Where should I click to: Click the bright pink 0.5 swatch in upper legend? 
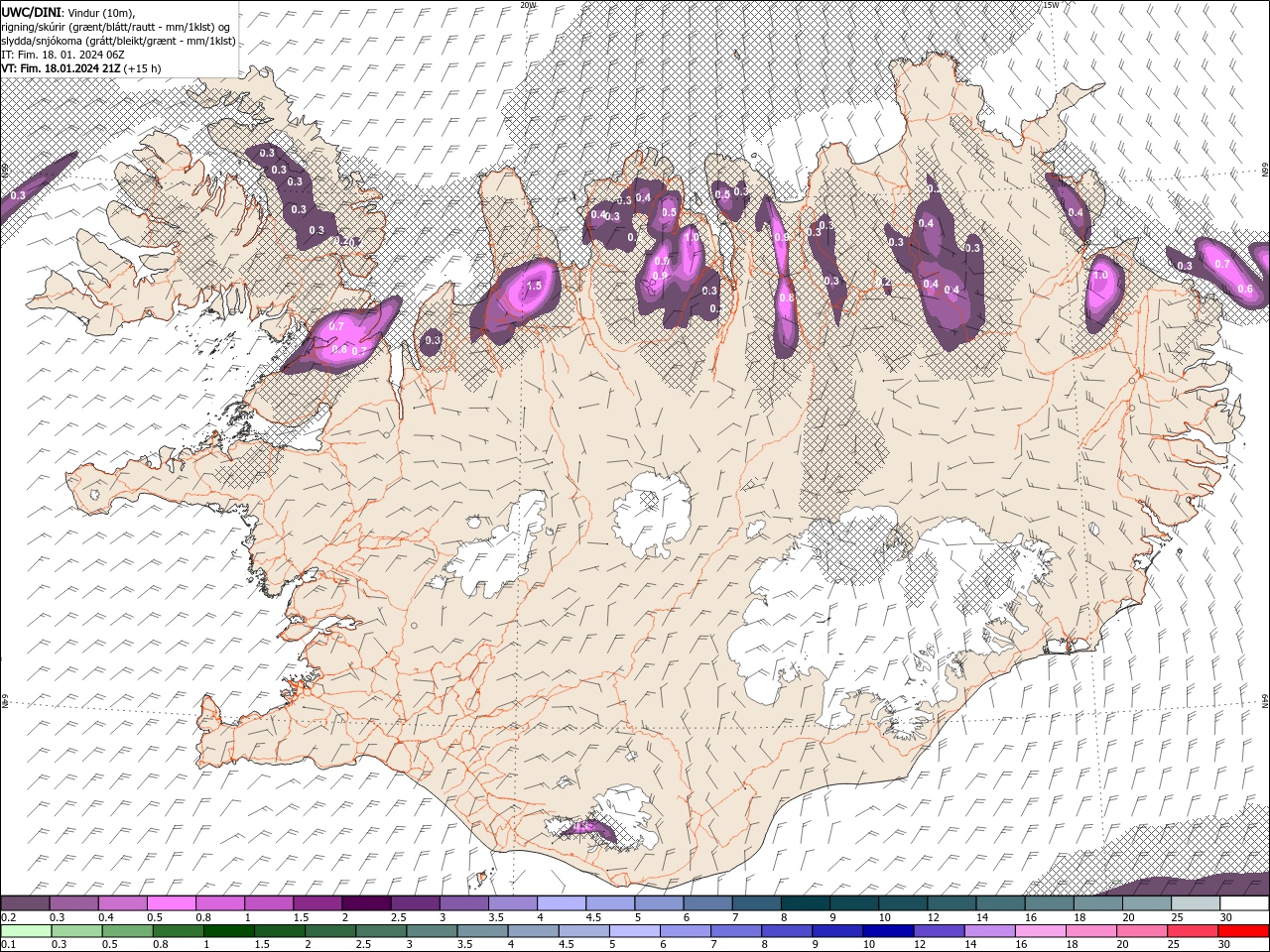point(171,903)
